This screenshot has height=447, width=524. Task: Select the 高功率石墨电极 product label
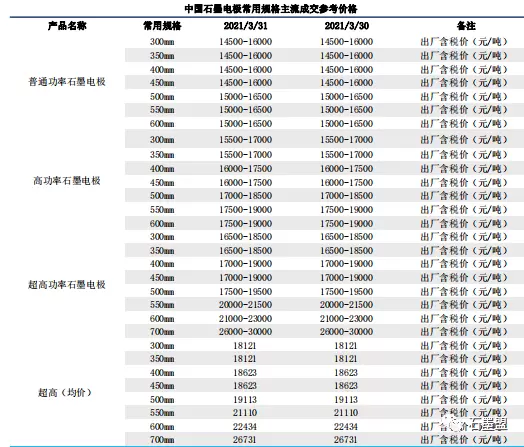pos(67,181)
